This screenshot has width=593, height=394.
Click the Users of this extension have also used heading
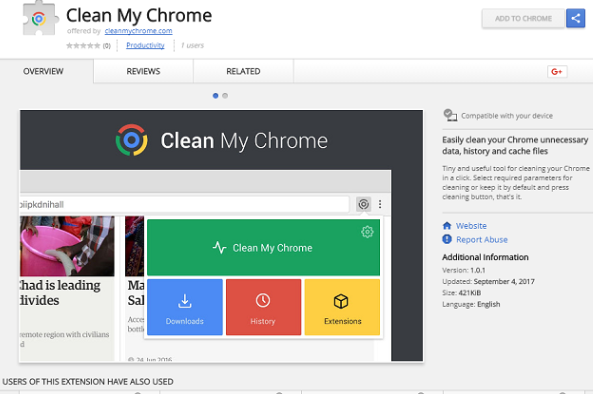[88, 382]
